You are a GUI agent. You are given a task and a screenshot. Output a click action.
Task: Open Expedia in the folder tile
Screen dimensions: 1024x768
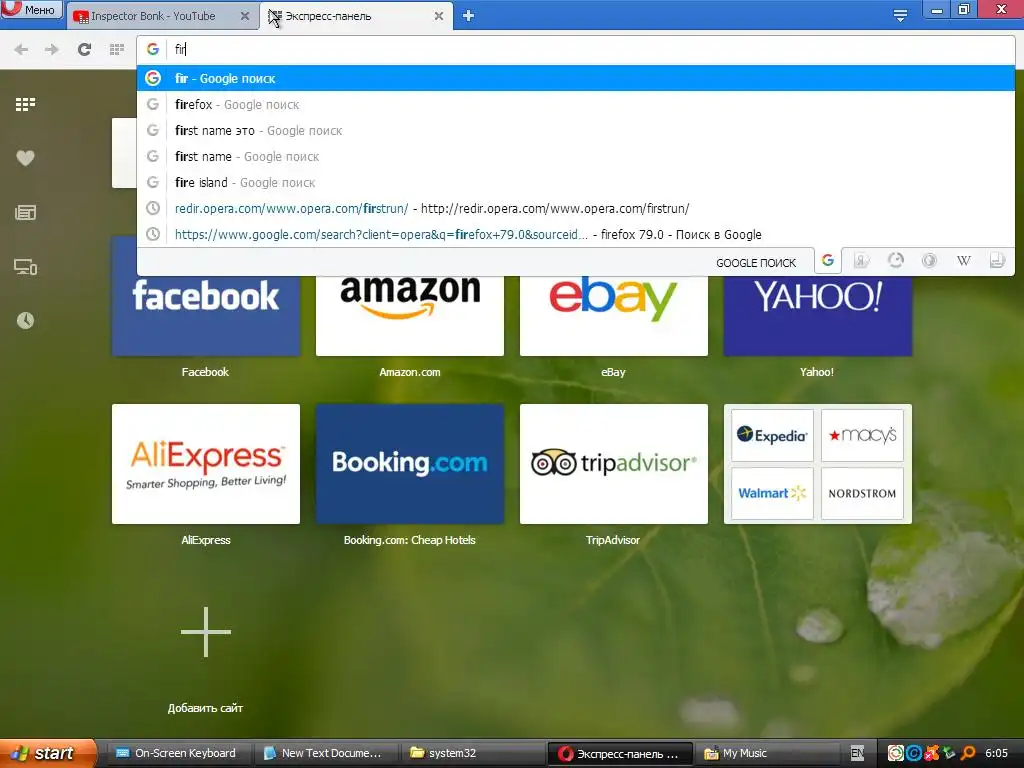772,435
